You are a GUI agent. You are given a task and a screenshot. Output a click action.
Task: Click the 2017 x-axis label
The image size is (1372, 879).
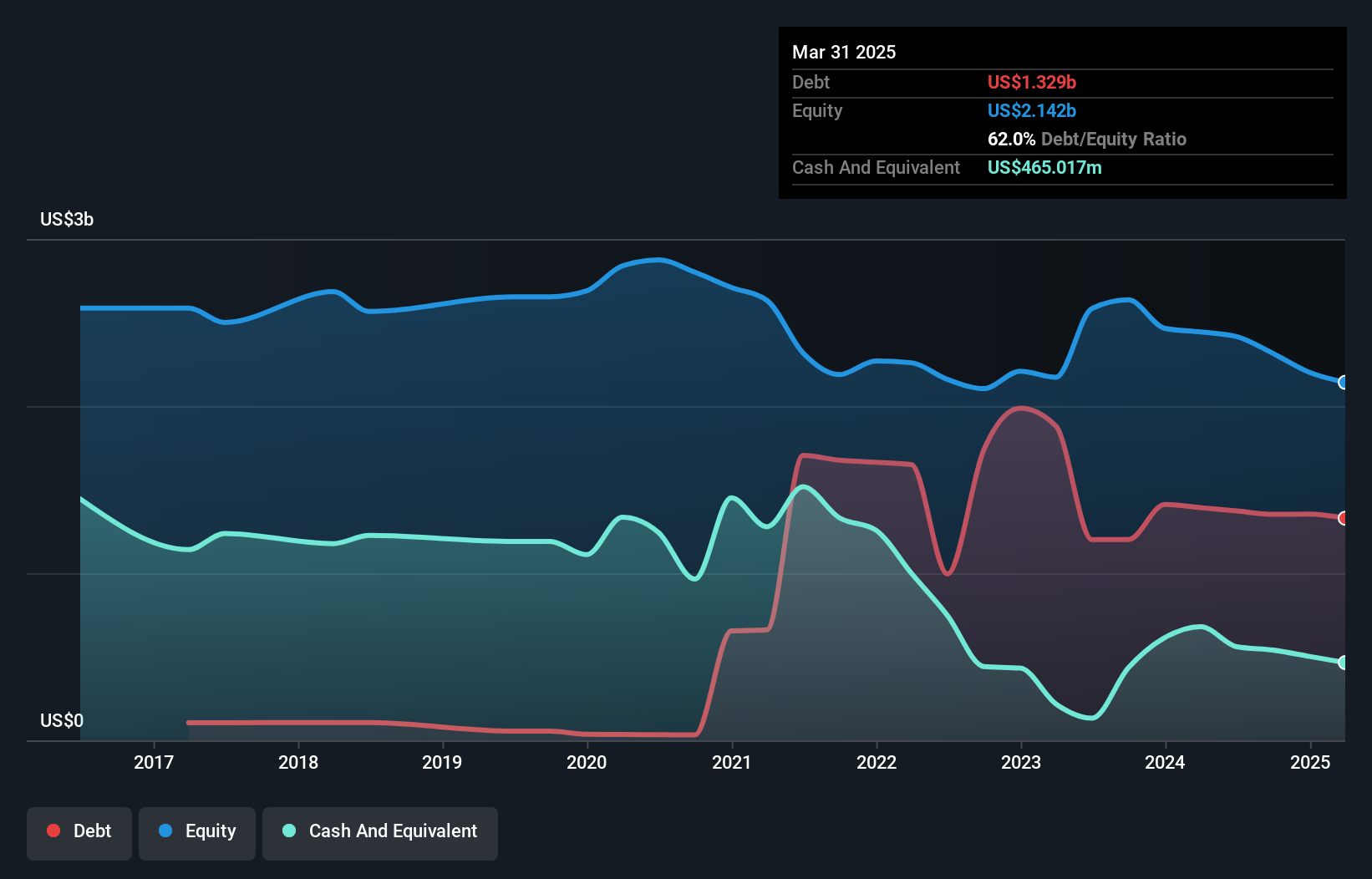[154, 762]
